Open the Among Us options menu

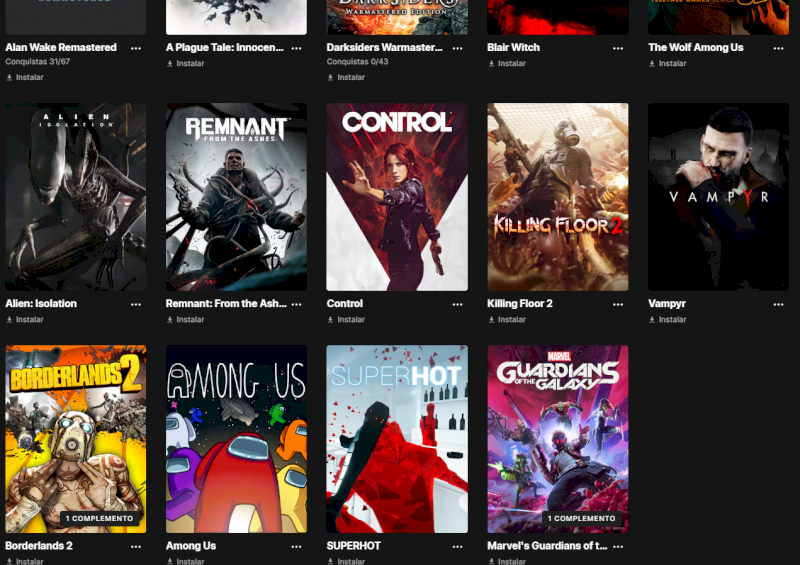296,546
